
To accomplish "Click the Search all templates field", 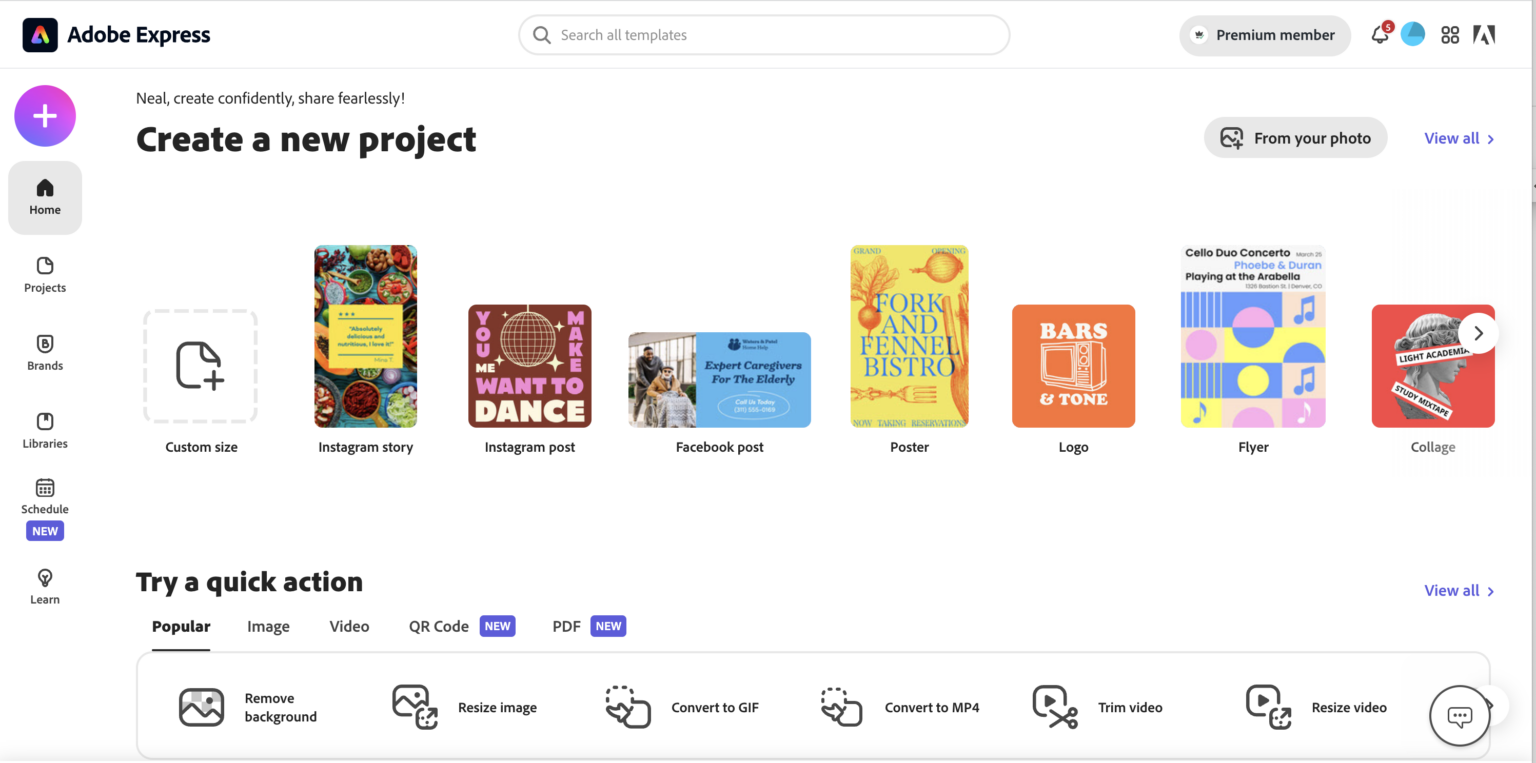I will [763, 34].
